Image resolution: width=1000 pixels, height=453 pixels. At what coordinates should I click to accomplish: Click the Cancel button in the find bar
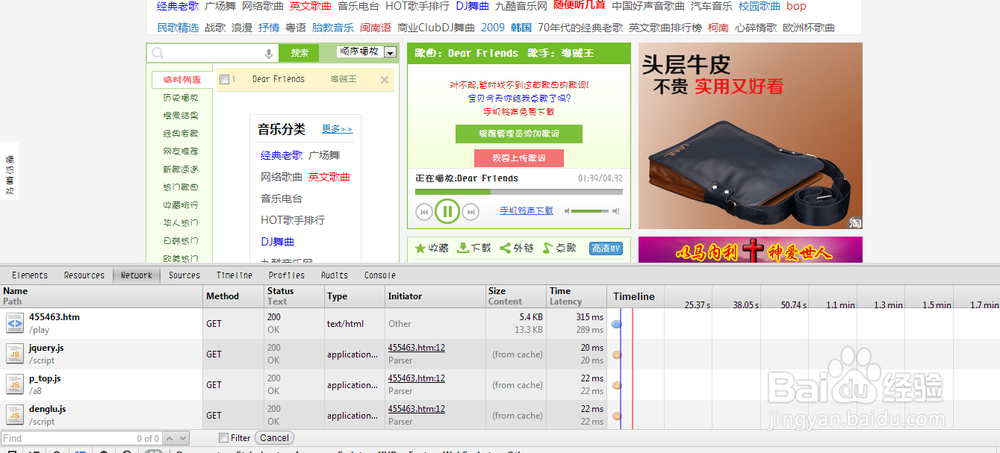[274, 438]
